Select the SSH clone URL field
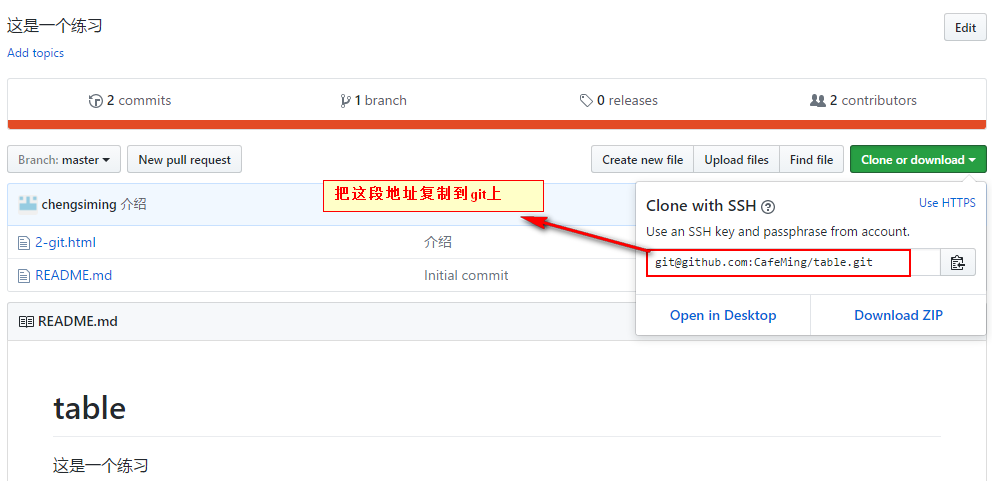This screenshot has width=992, height=481. click(x=793, y=262)
